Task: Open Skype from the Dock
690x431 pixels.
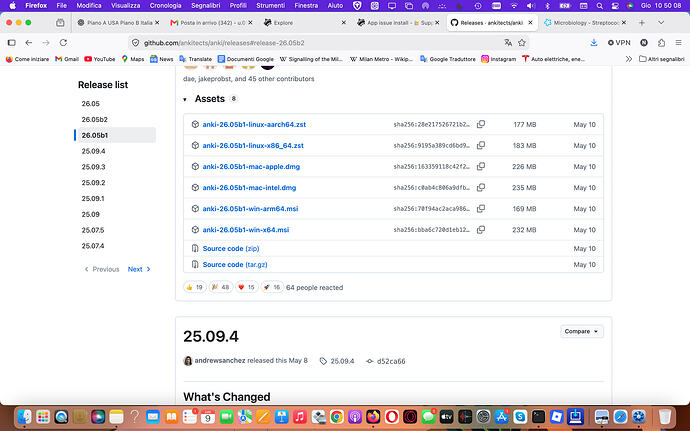Action: coord(520,416)
